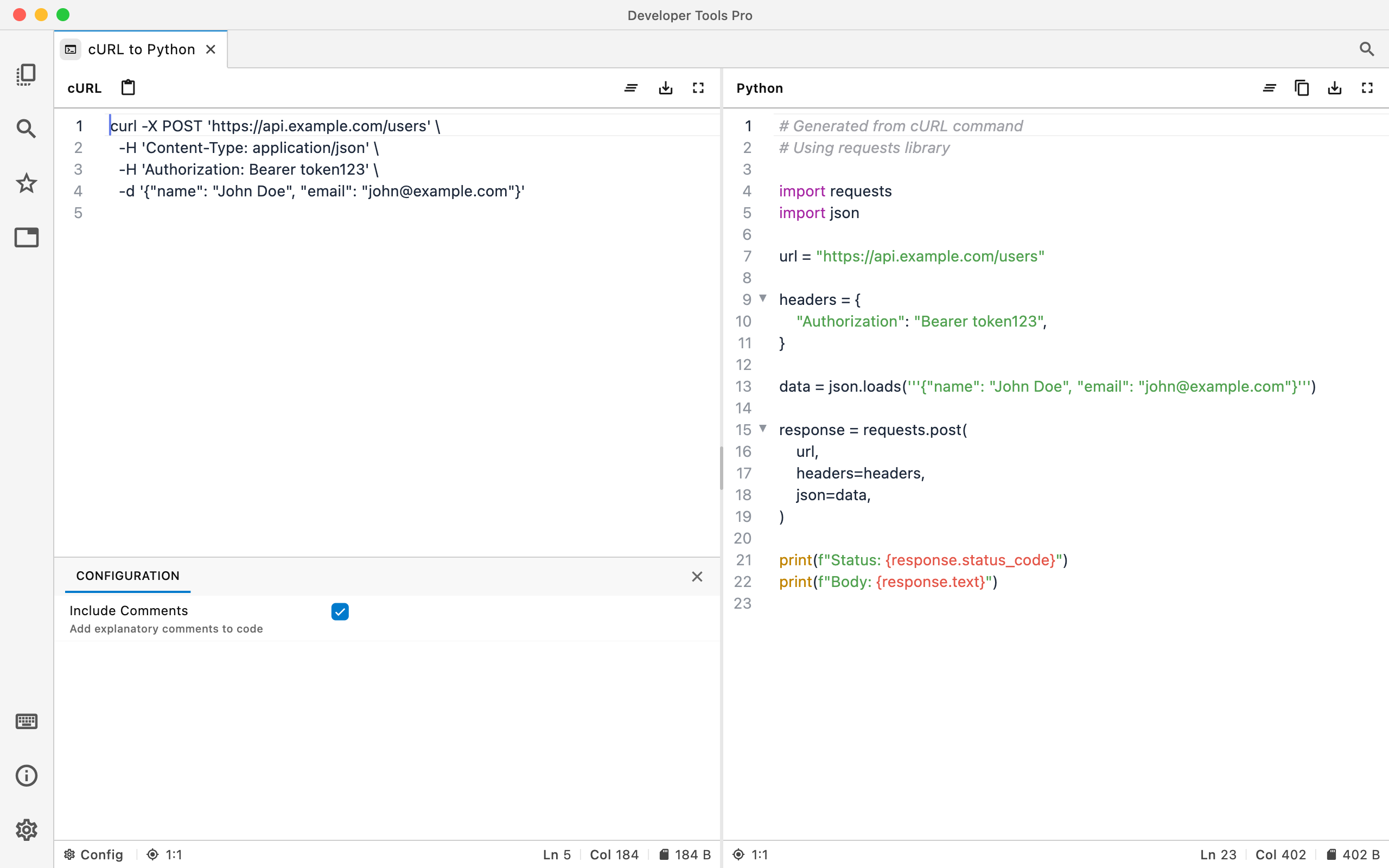
Task: Load file into cURL pane
Action: coord(665,88)
